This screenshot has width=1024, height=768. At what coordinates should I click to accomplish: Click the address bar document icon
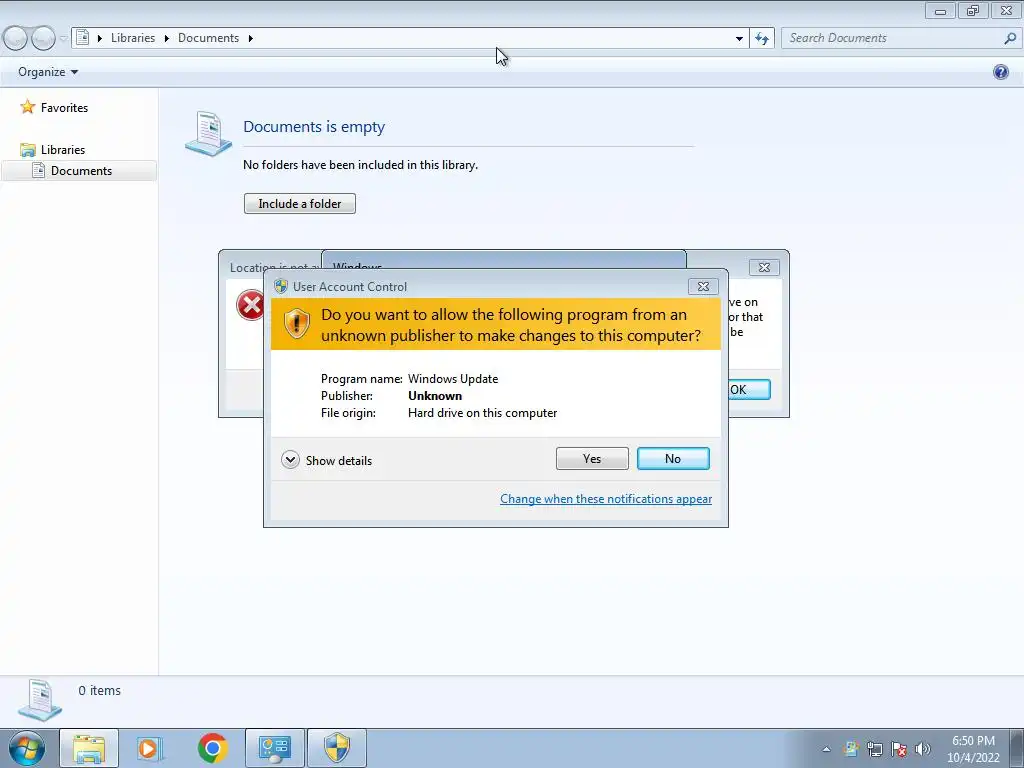pos(83,38)
